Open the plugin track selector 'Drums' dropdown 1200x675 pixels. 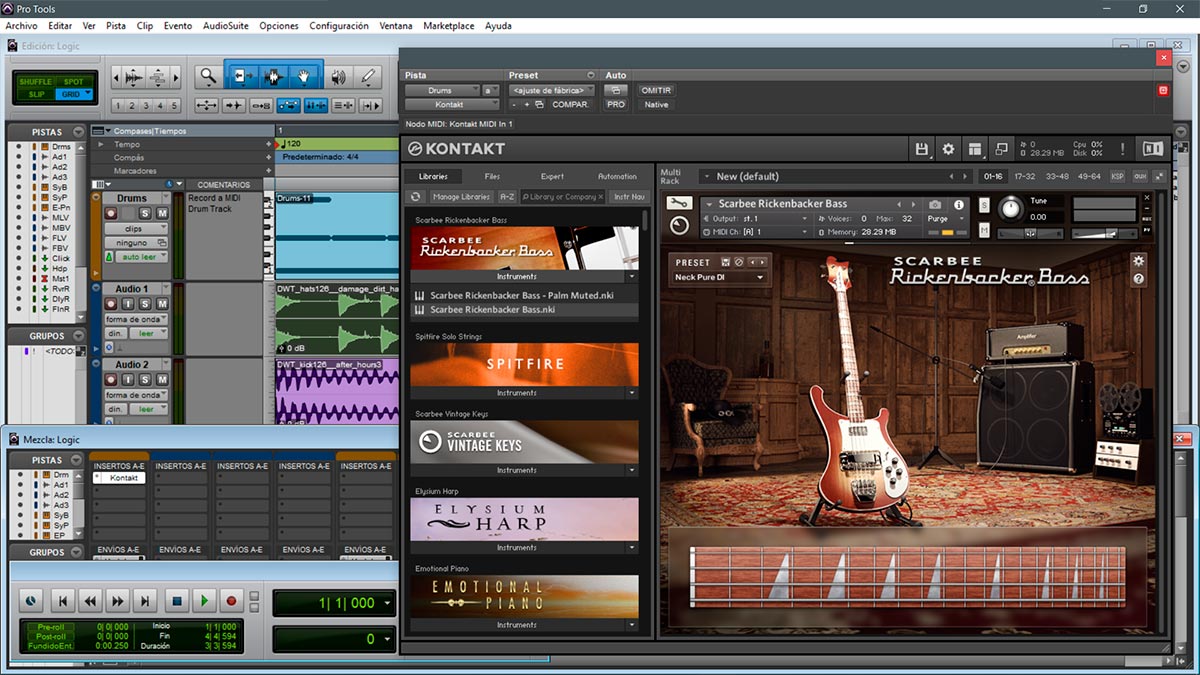pos(443,90)
